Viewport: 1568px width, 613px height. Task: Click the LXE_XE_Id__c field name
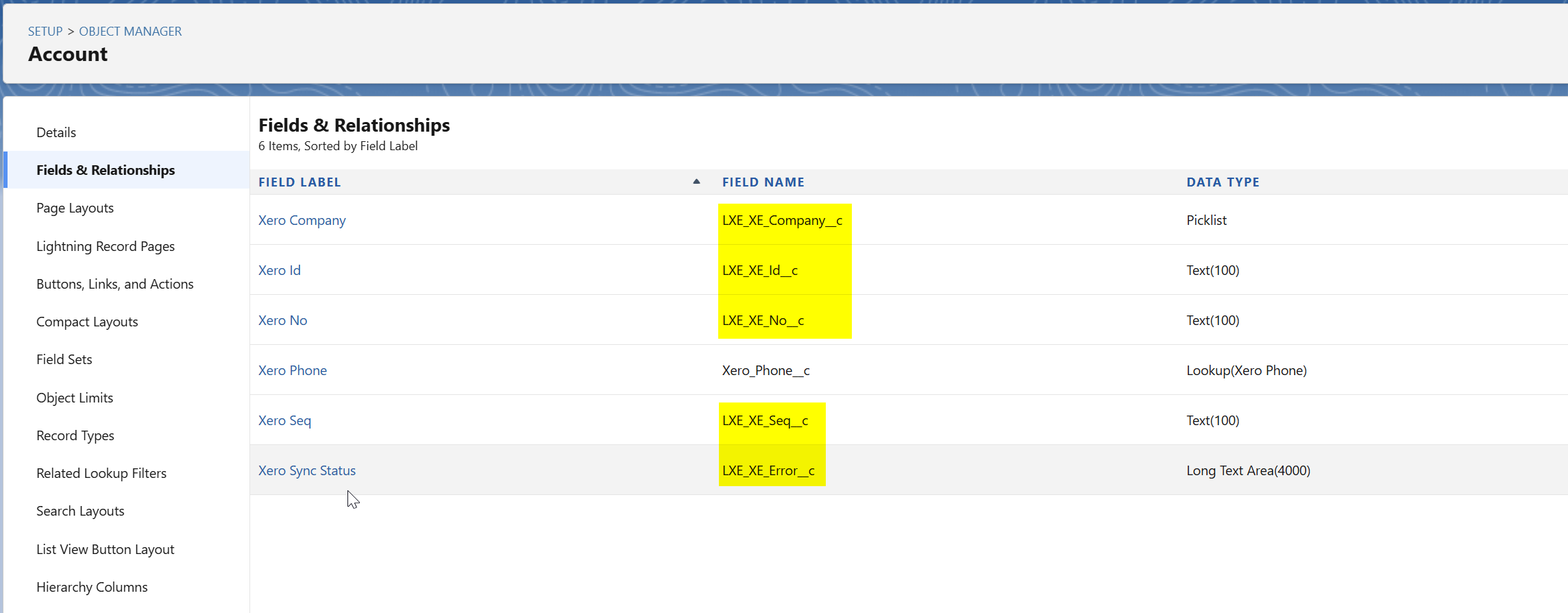pyautogui.click(x=760, y=270)
